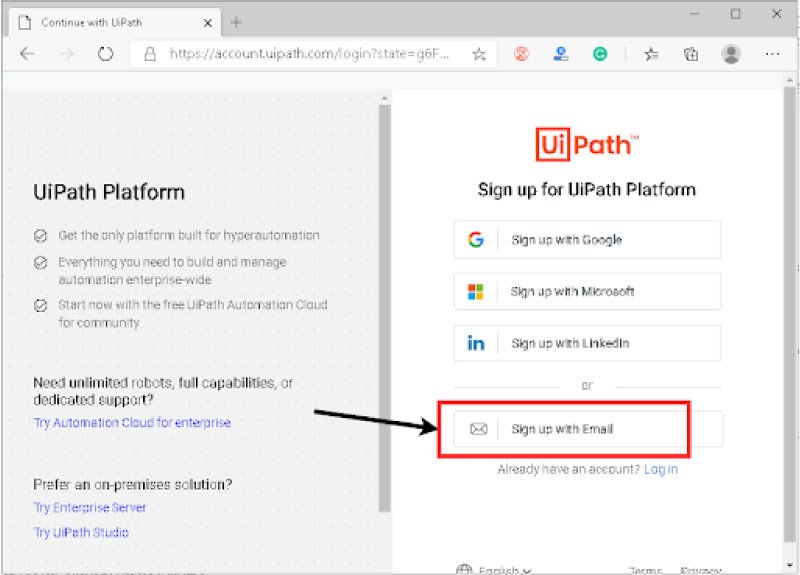Maximize the browser window
The image size is (800, 575).
point(735,14)
